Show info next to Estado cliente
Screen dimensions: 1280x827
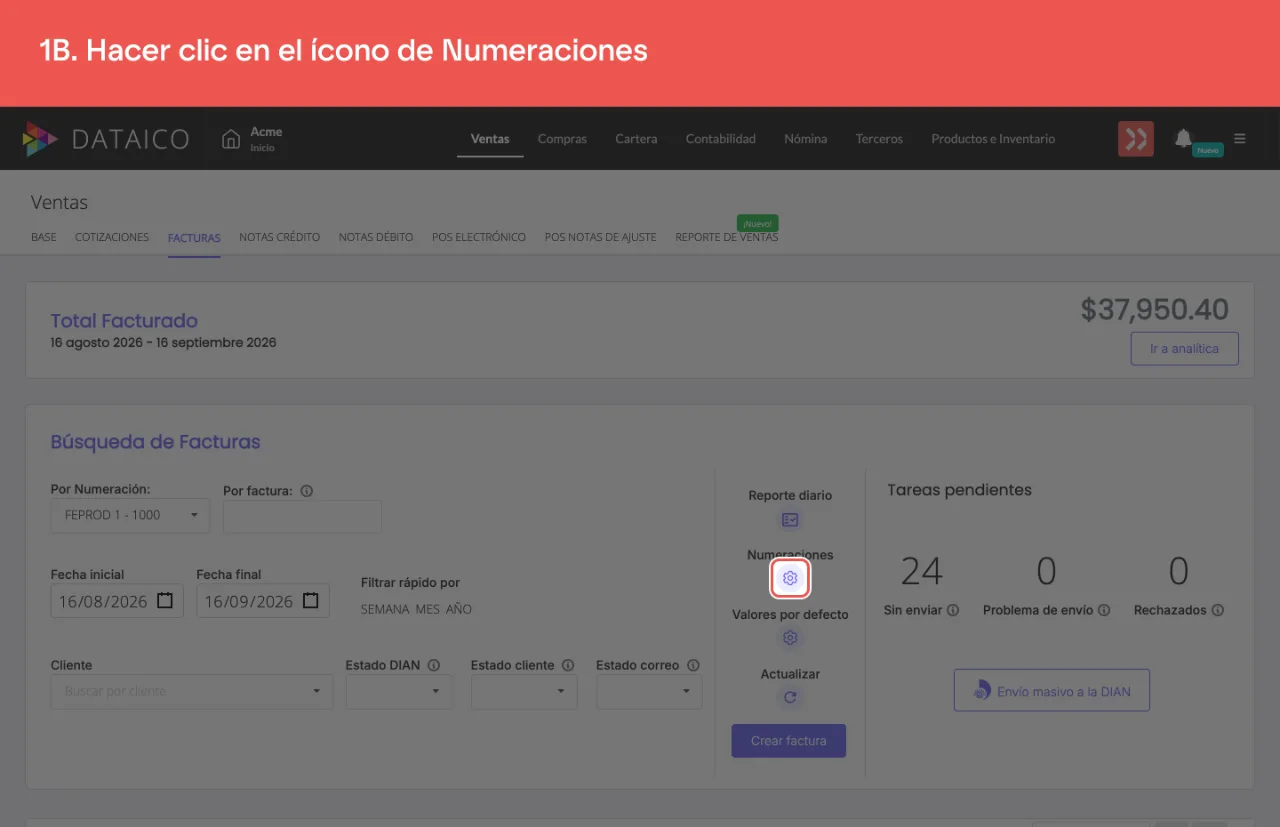[x=568, y=665]
